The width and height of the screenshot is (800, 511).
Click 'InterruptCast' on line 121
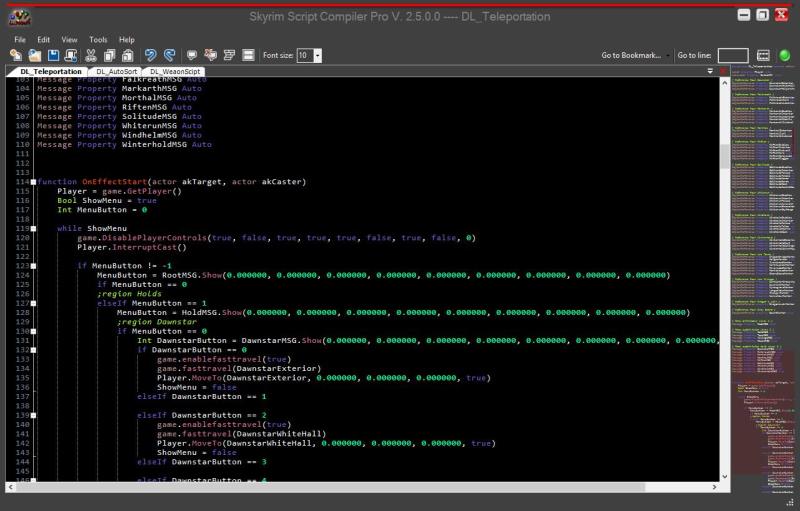[x=144, y=247]
